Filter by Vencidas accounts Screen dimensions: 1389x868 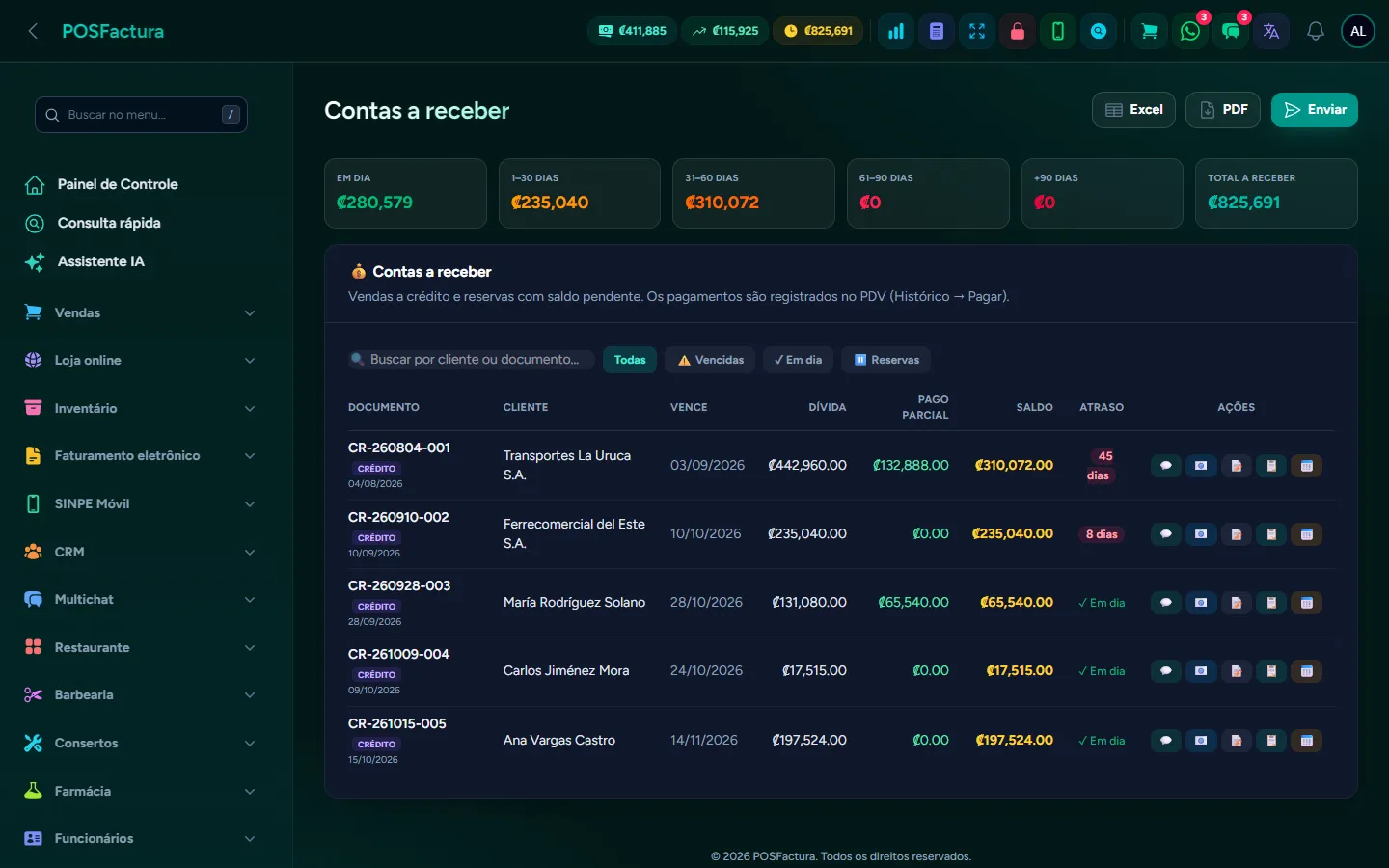coord(711,360)
